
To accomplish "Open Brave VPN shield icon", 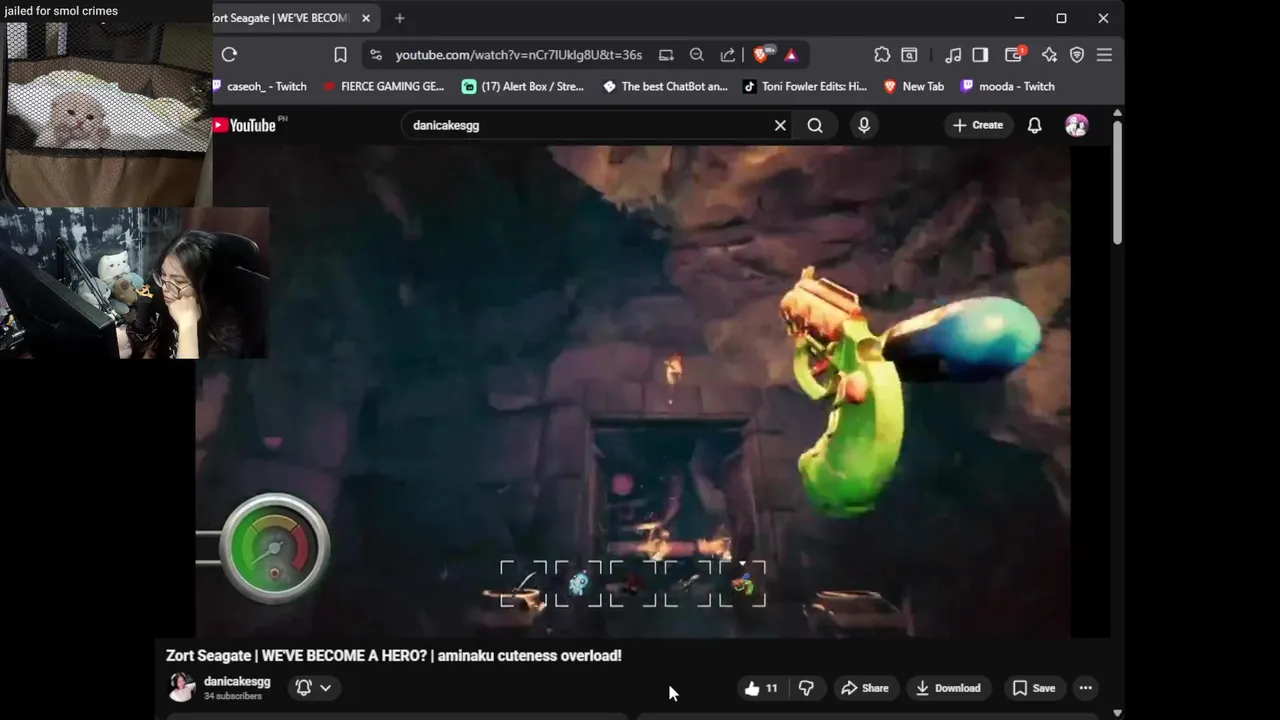I will [1077, 55].
